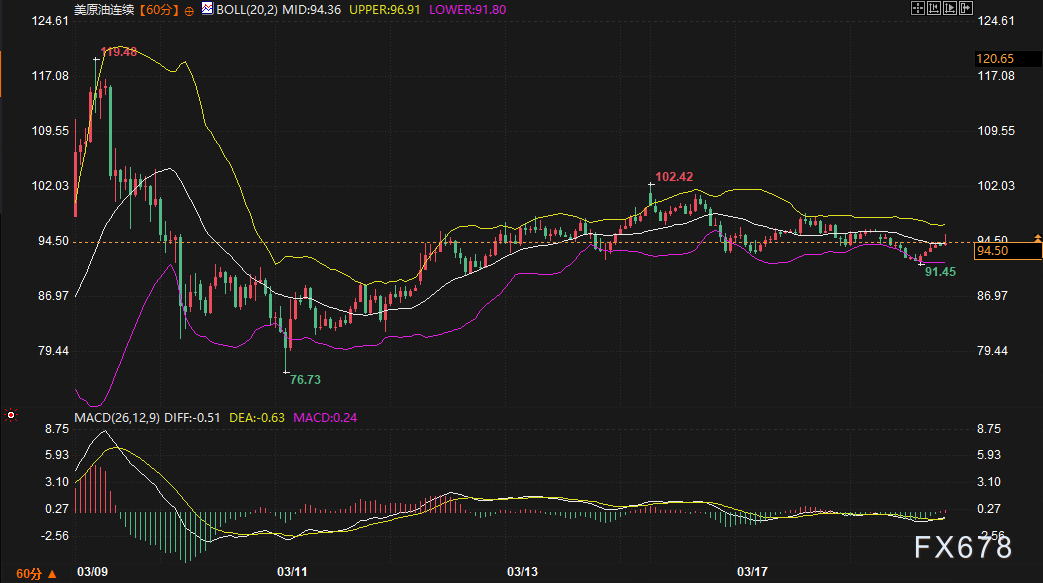Viewport: 1043px width, 583px height.
Task: Select the 美原油连续 instrument name
Action: coord(105,9)
